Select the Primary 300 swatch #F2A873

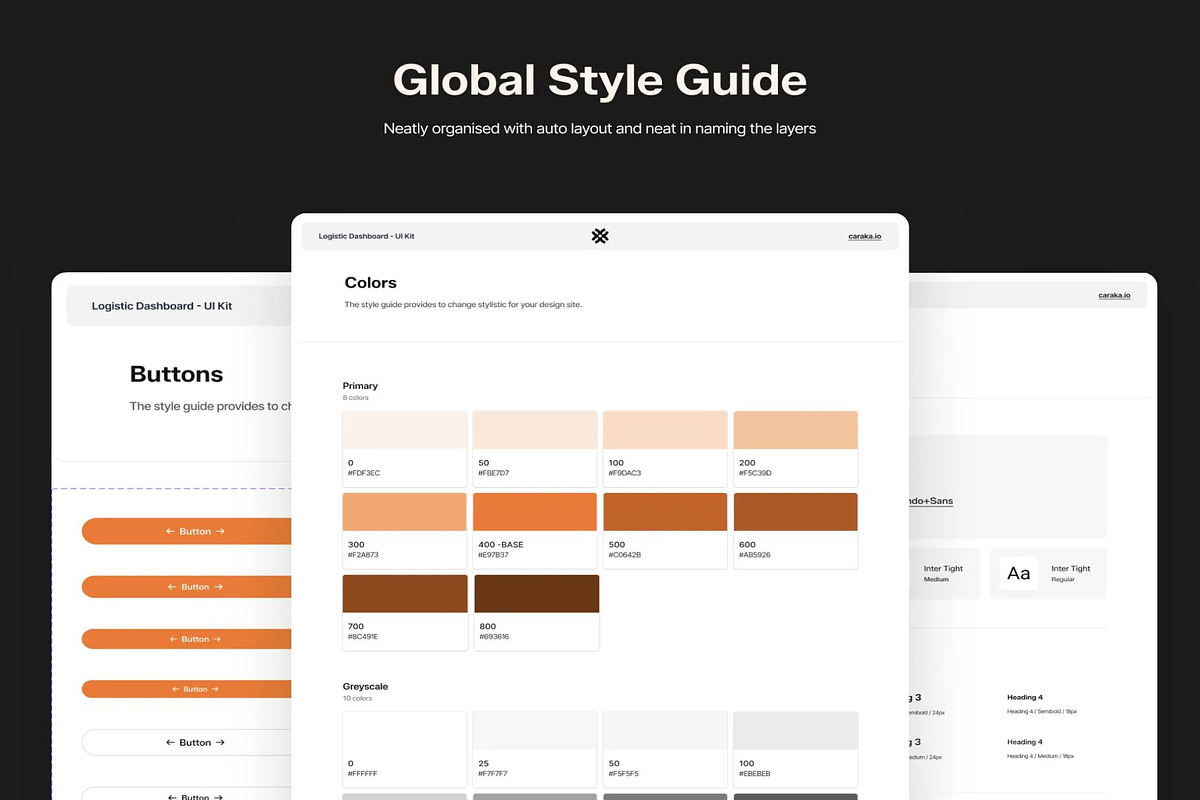click(405, 529)
